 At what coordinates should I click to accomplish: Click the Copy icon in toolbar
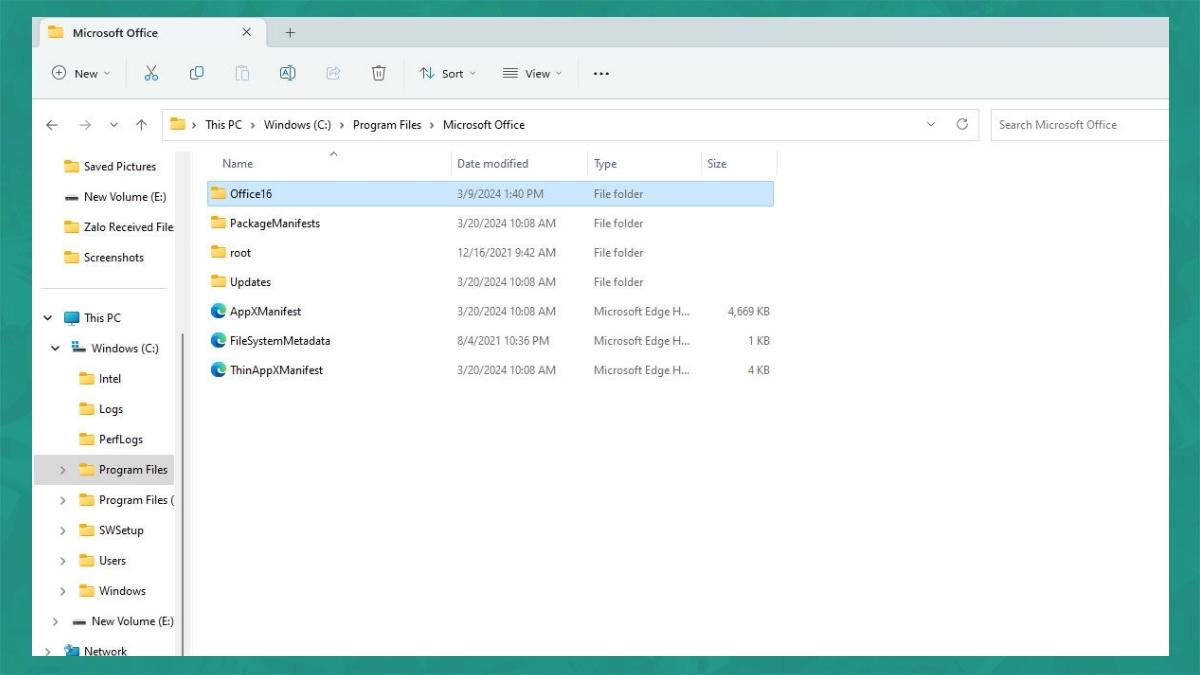(197, 73)
